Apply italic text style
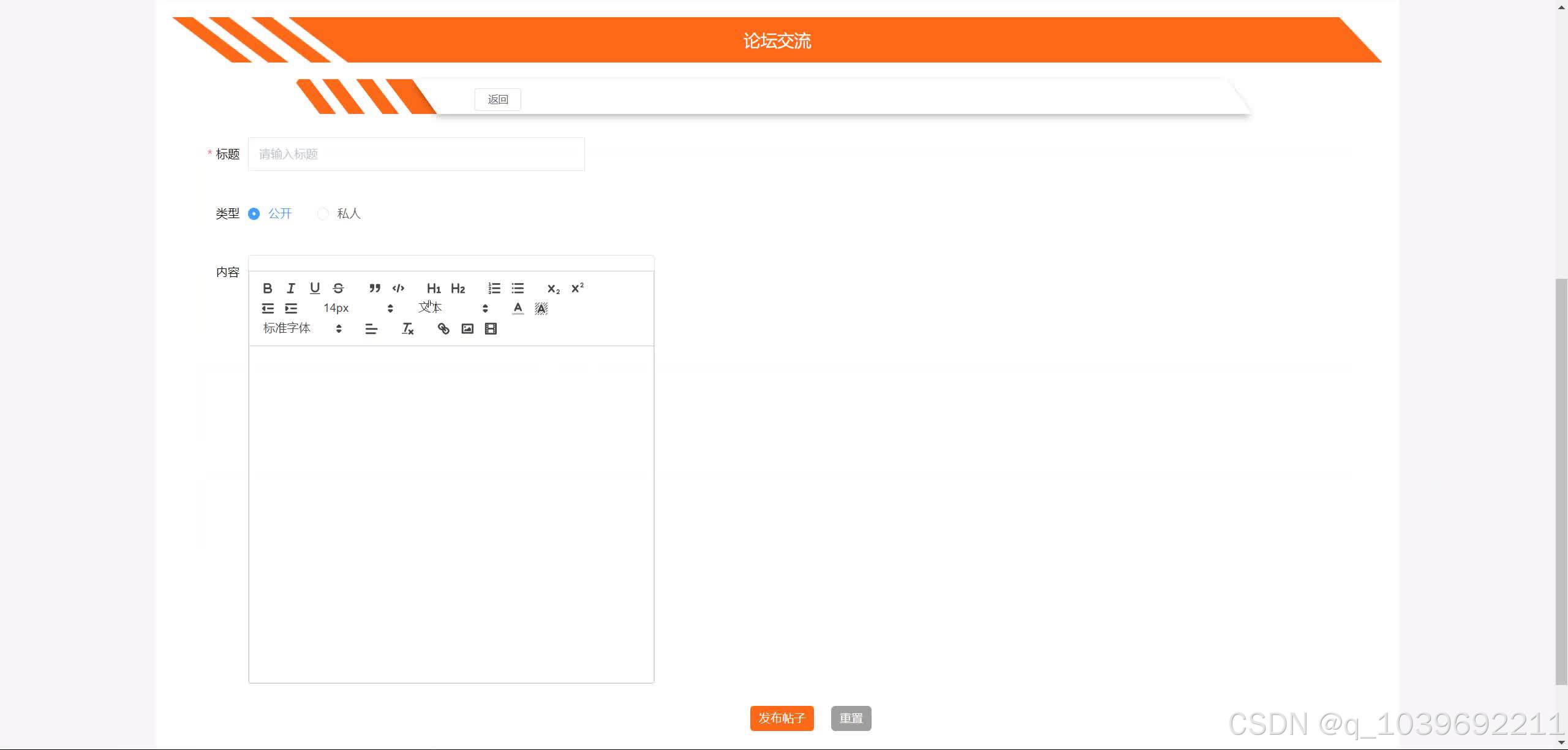Viewport: 1568px width, 750px height. (x=291, y=288)
